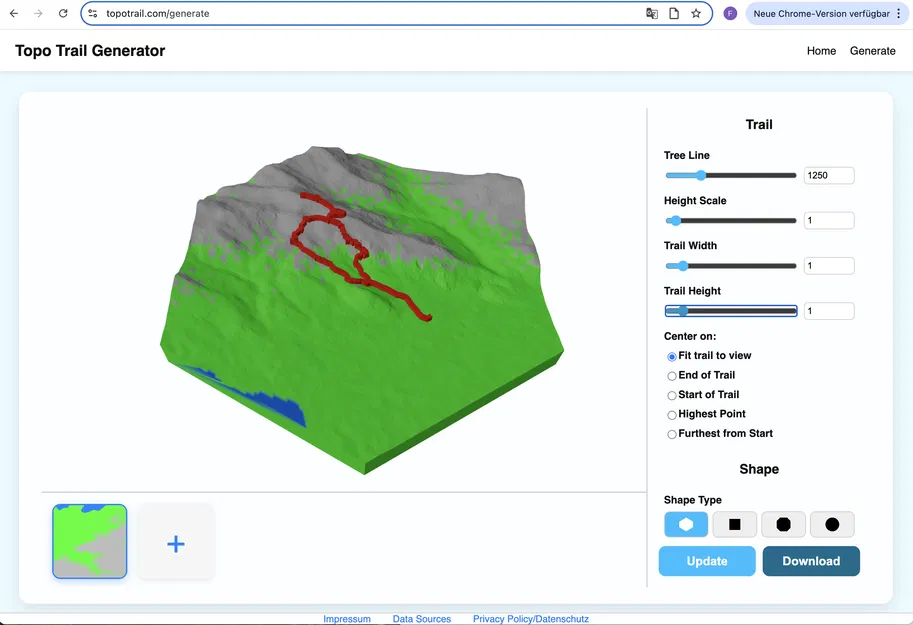913x625 pixels.
Task: Select the octagon shape type
Action: tap(783, 524)
